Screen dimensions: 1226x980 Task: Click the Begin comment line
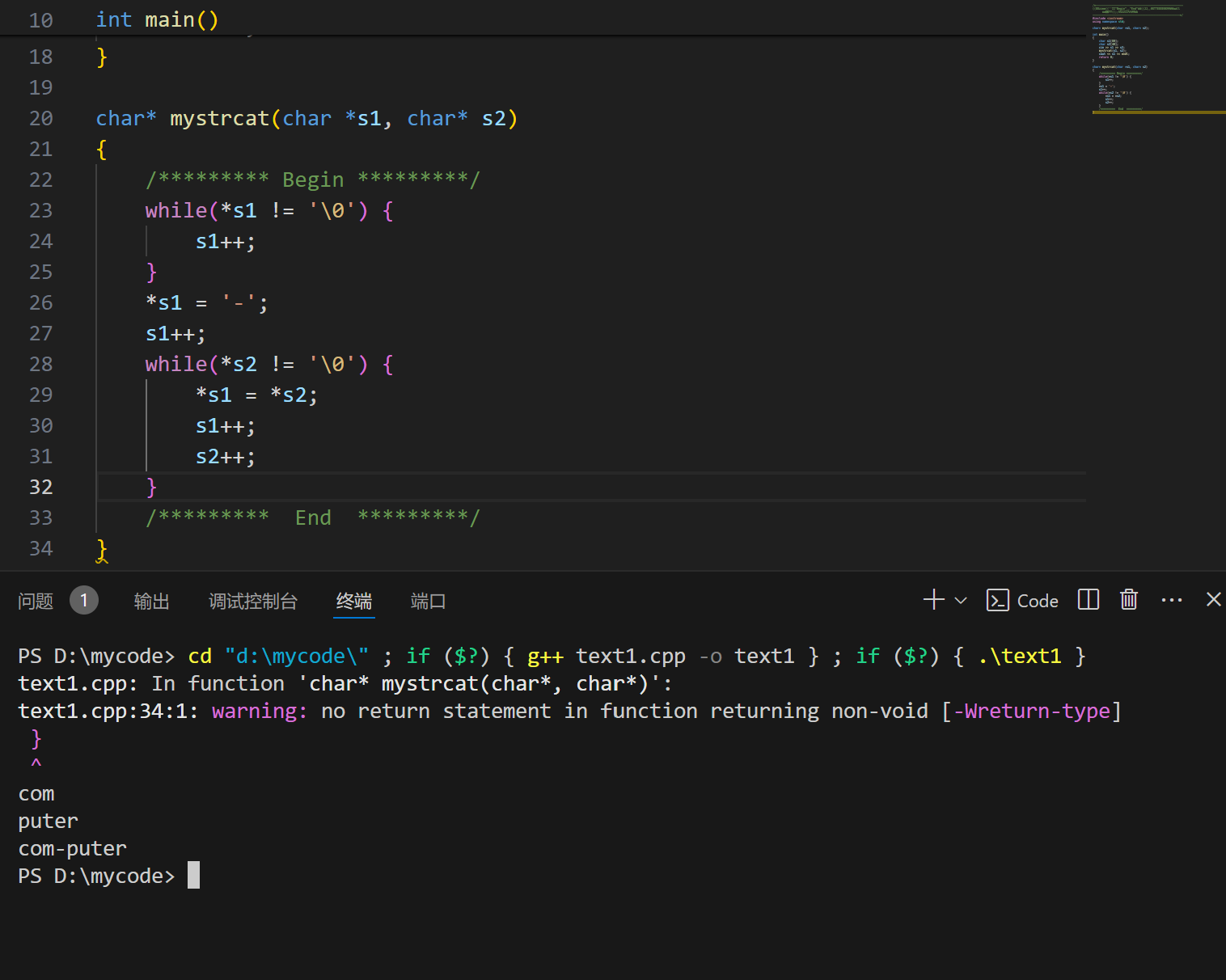coord(313,180)
